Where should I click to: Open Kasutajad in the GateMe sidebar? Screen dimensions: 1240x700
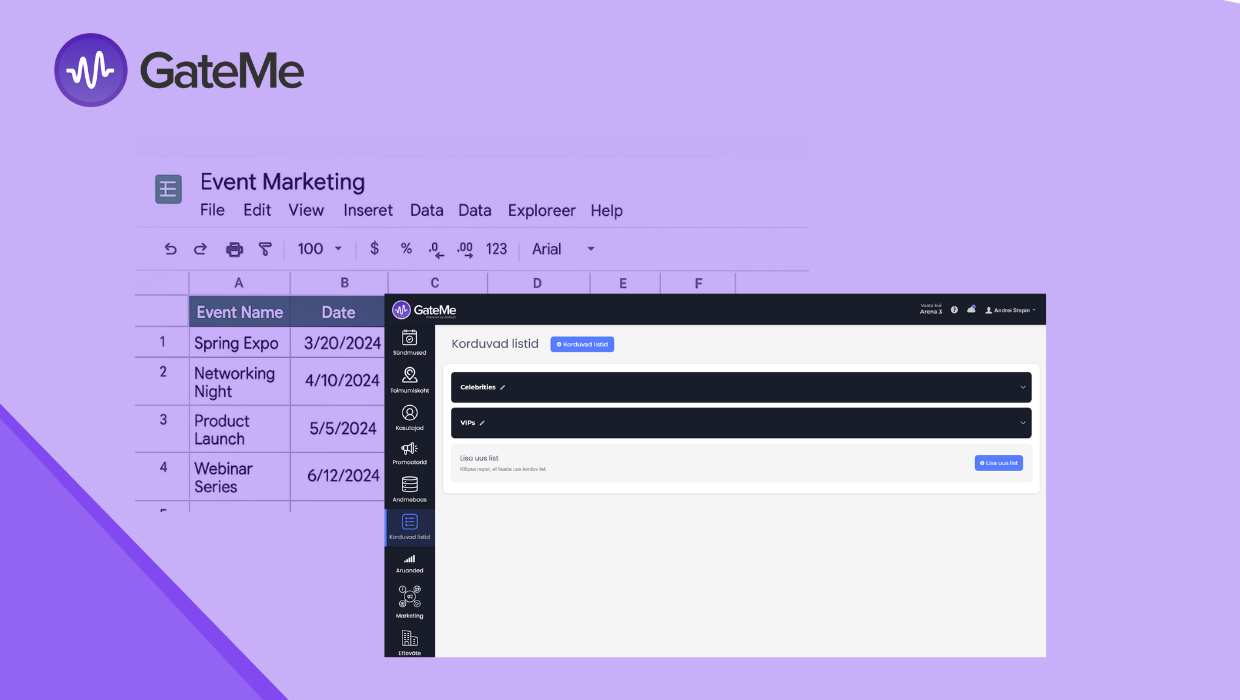[409, 417]
